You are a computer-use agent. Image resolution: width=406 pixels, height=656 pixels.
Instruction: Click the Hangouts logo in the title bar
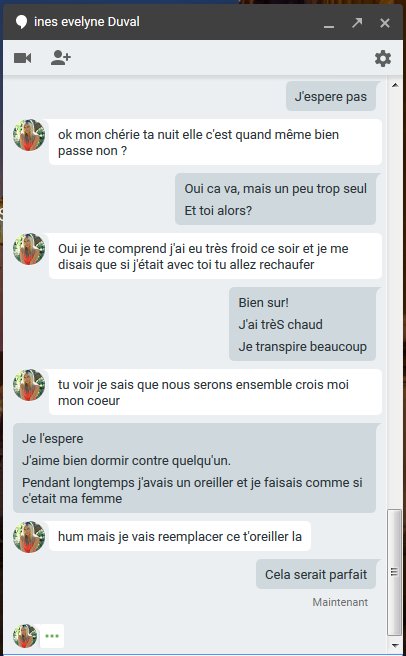tap(21, 22)
